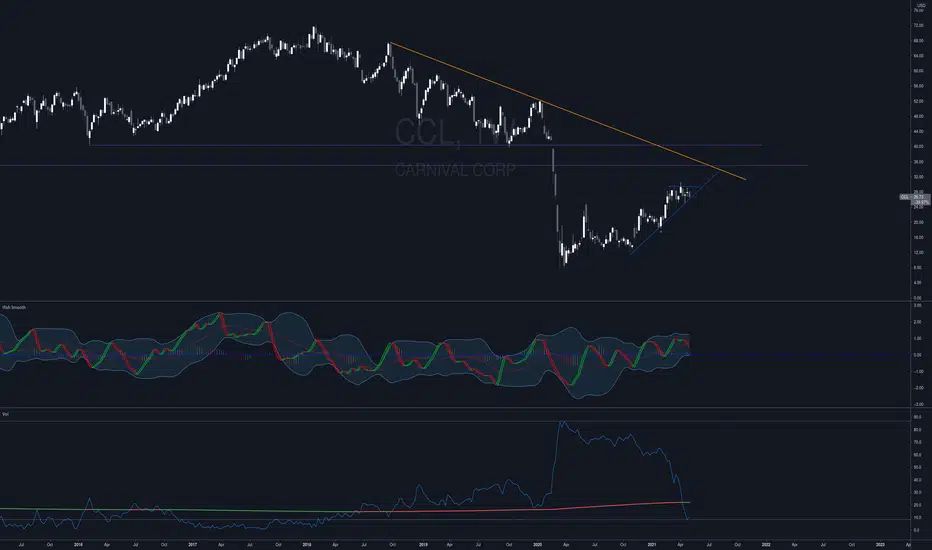Image resolution: width=932 pixels, height=550 pixels.
Task: Click the 48.00 price axis label
Action: (918, 117)
